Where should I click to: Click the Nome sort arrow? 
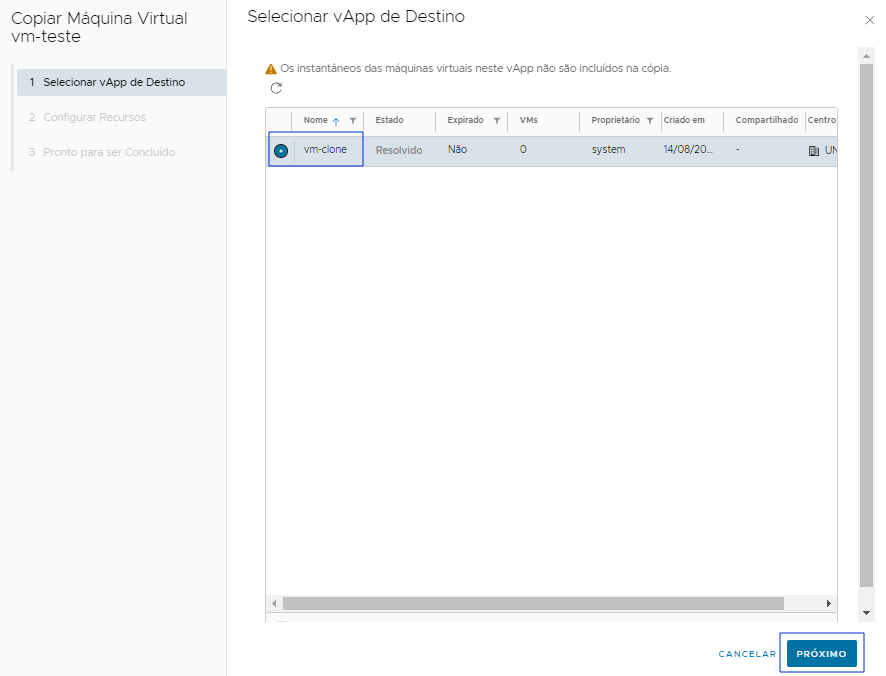coord(336,121)
